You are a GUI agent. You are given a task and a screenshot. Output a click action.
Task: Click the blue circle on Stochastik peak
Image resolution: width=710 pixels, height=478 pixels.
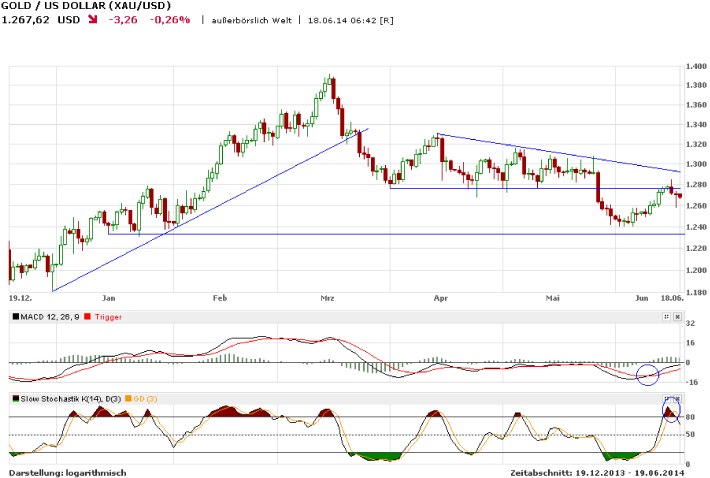[x=670, y=410]
